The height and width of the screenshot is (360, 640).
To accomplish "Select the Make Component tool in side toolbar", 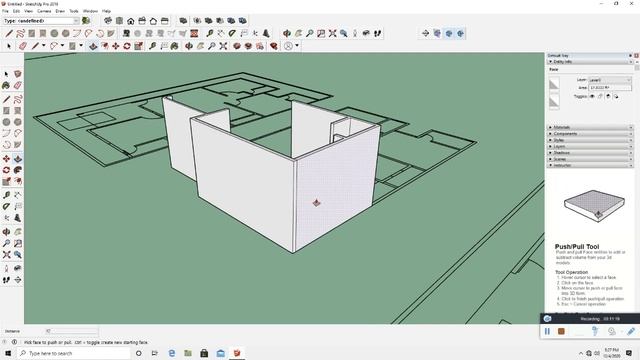I will pos(18,74).
